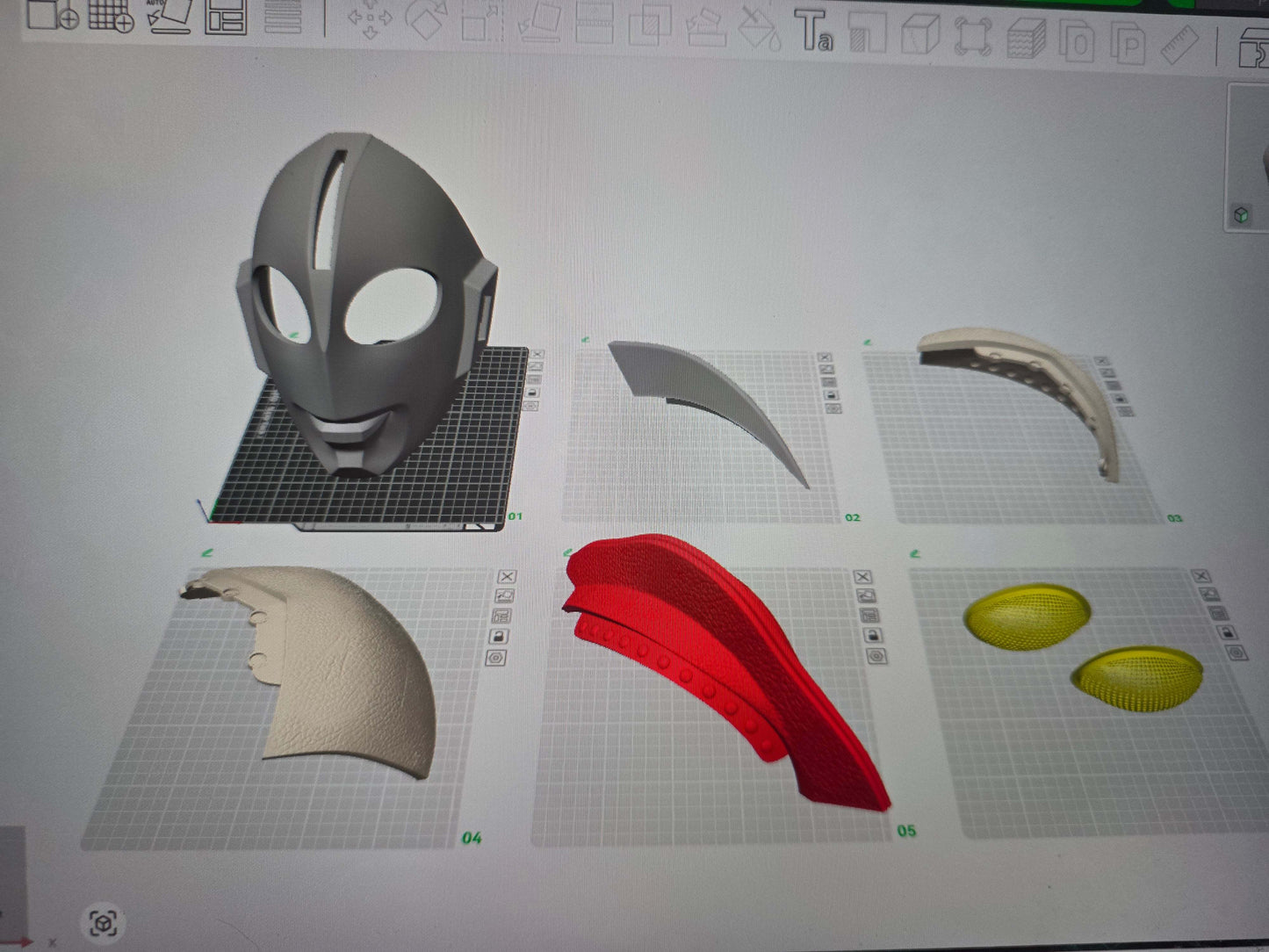
Task: Open plate 02 settings gear icon
Action: point(833,408)
